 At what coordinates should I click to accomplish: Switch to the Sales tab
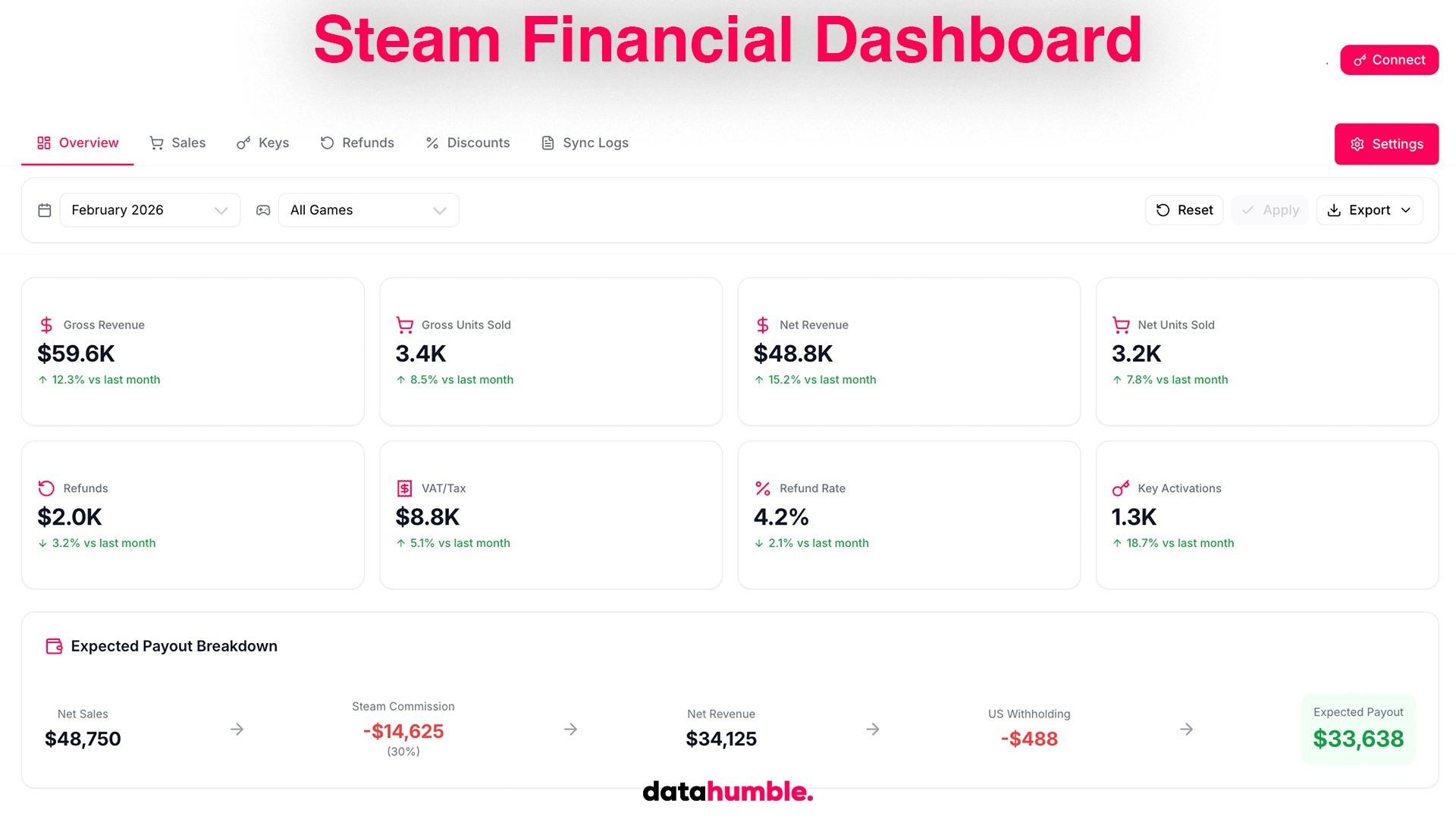(x=177, y=143)
